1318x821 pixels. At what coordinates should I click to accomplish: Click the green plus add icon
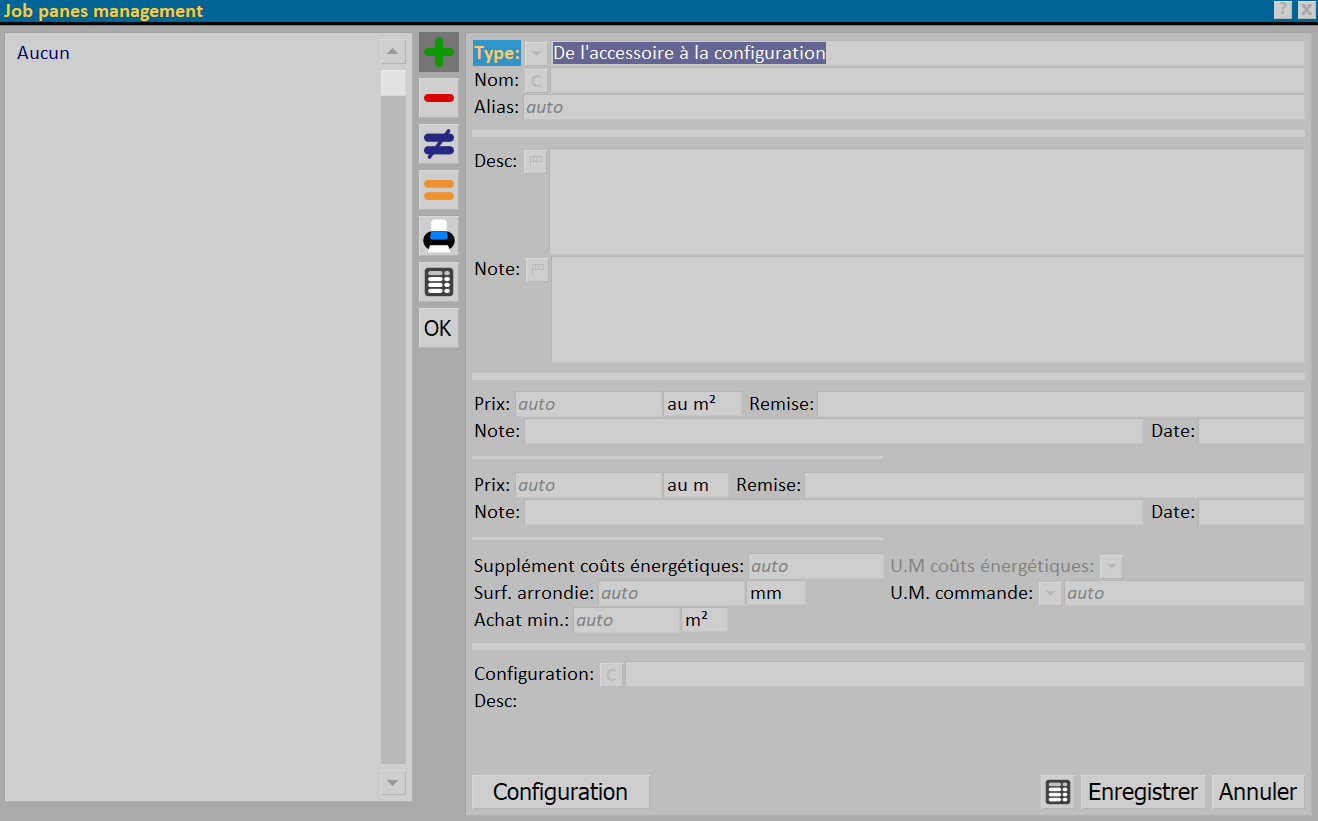point(438,52)
